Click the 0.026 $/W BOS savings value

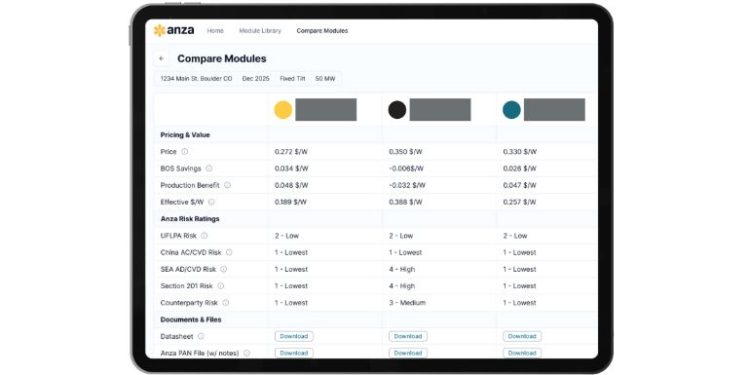520,168
